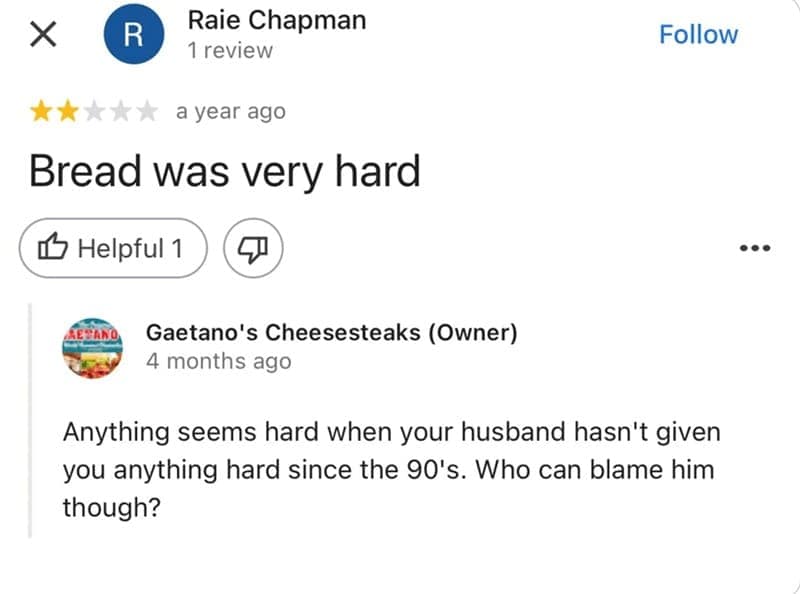Click the "1 review" count text

230,51
